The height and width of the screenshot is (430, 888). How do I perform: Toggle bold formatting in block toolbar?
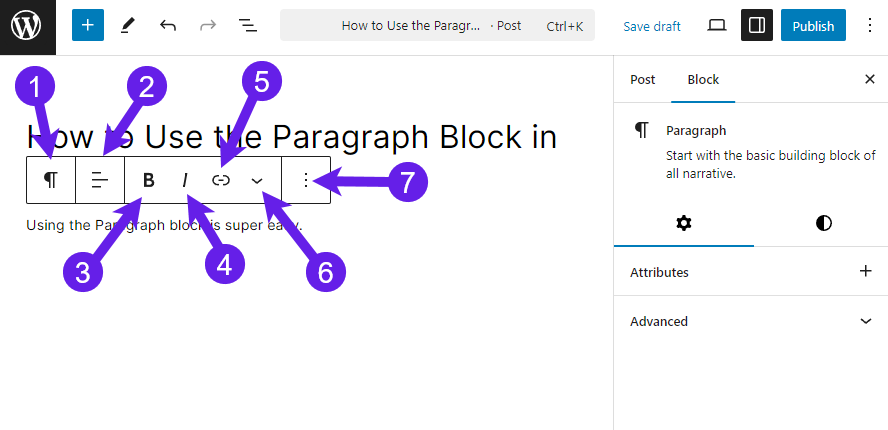pos(148,180)
